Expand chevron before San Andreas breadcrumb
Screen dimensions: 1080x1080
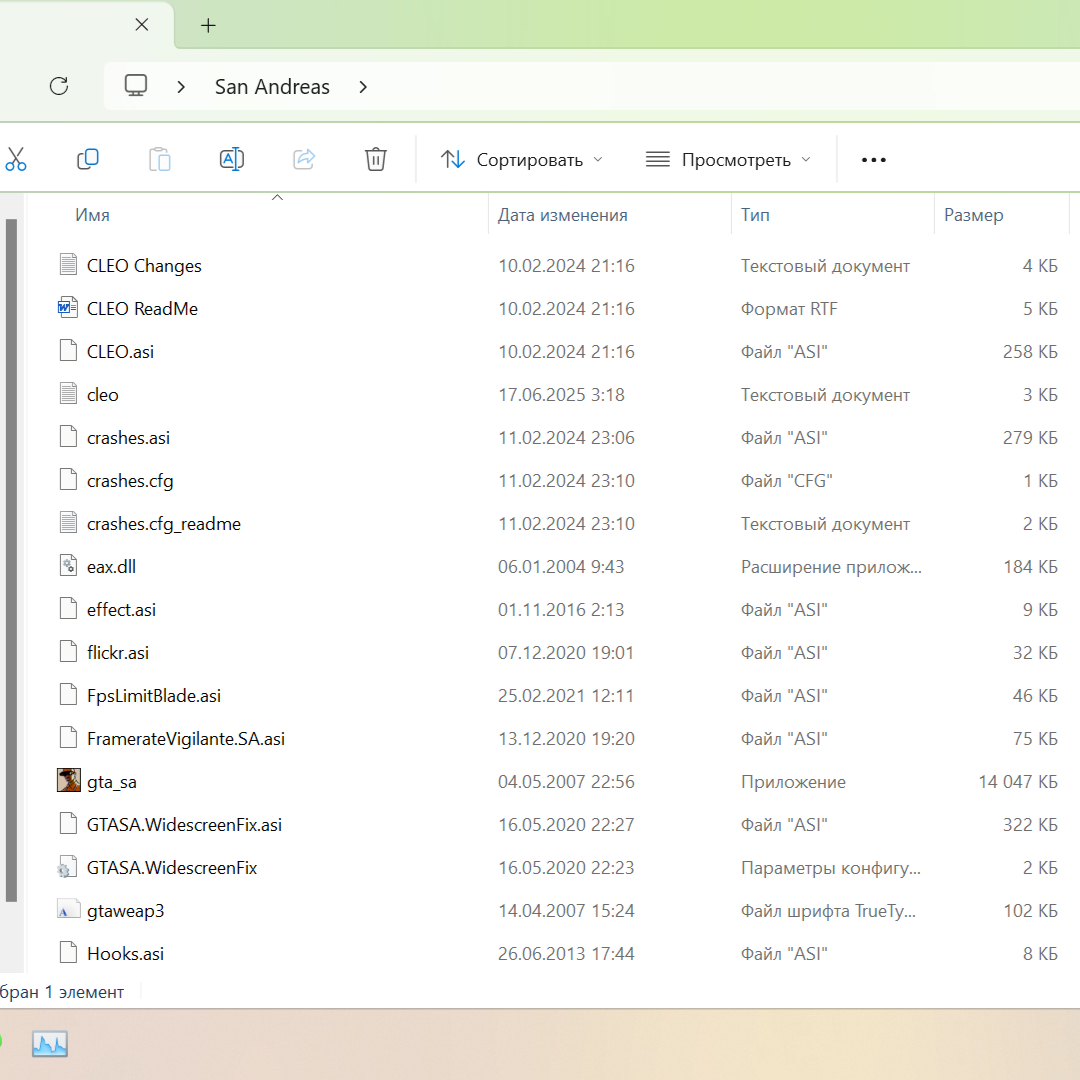(181, 87)
